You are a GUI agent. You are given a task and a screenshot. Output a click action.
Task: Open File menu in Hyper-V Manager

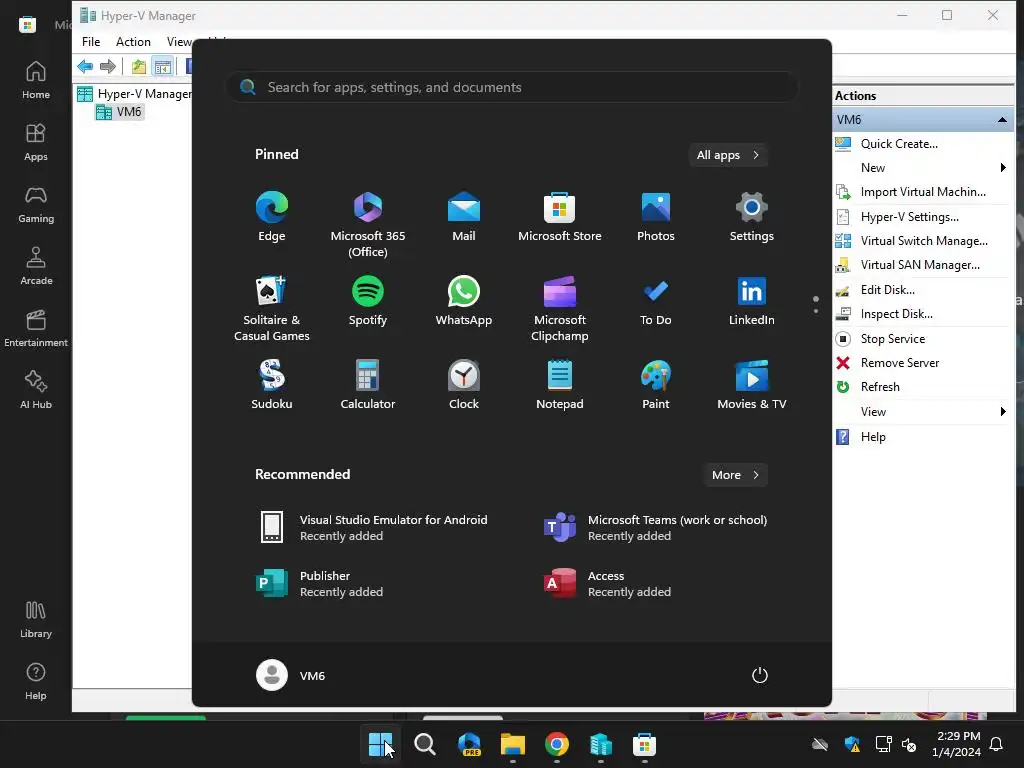click(91, 42)
